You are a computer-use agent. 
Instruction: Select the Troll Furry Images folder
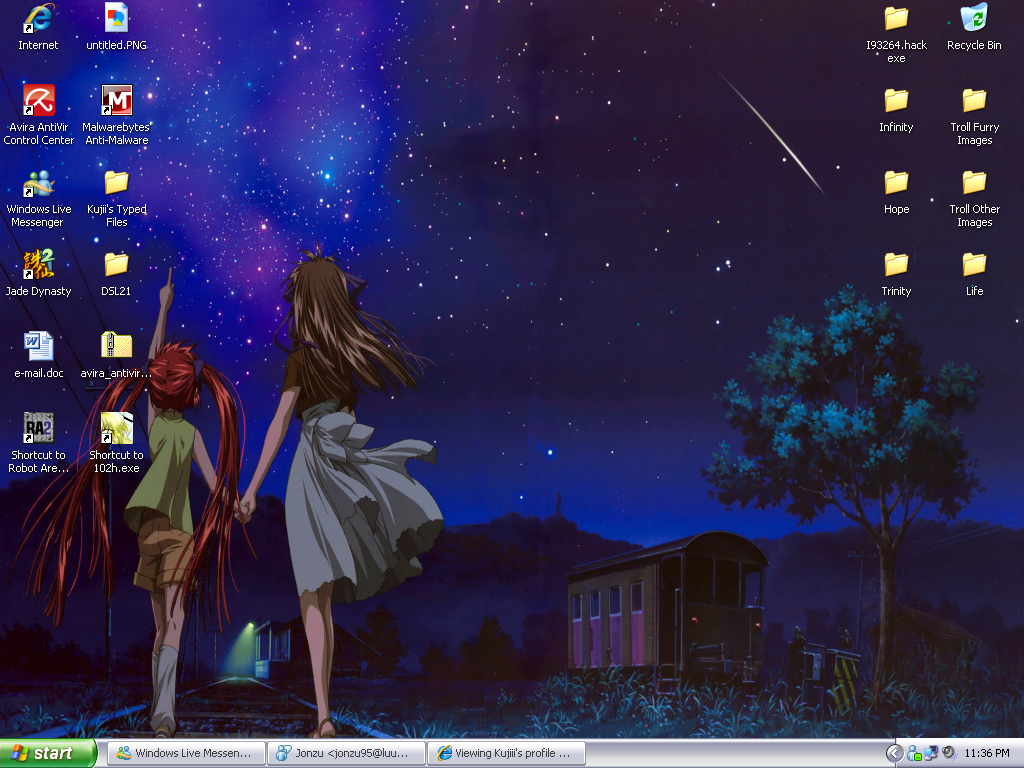tap(974, 101)
